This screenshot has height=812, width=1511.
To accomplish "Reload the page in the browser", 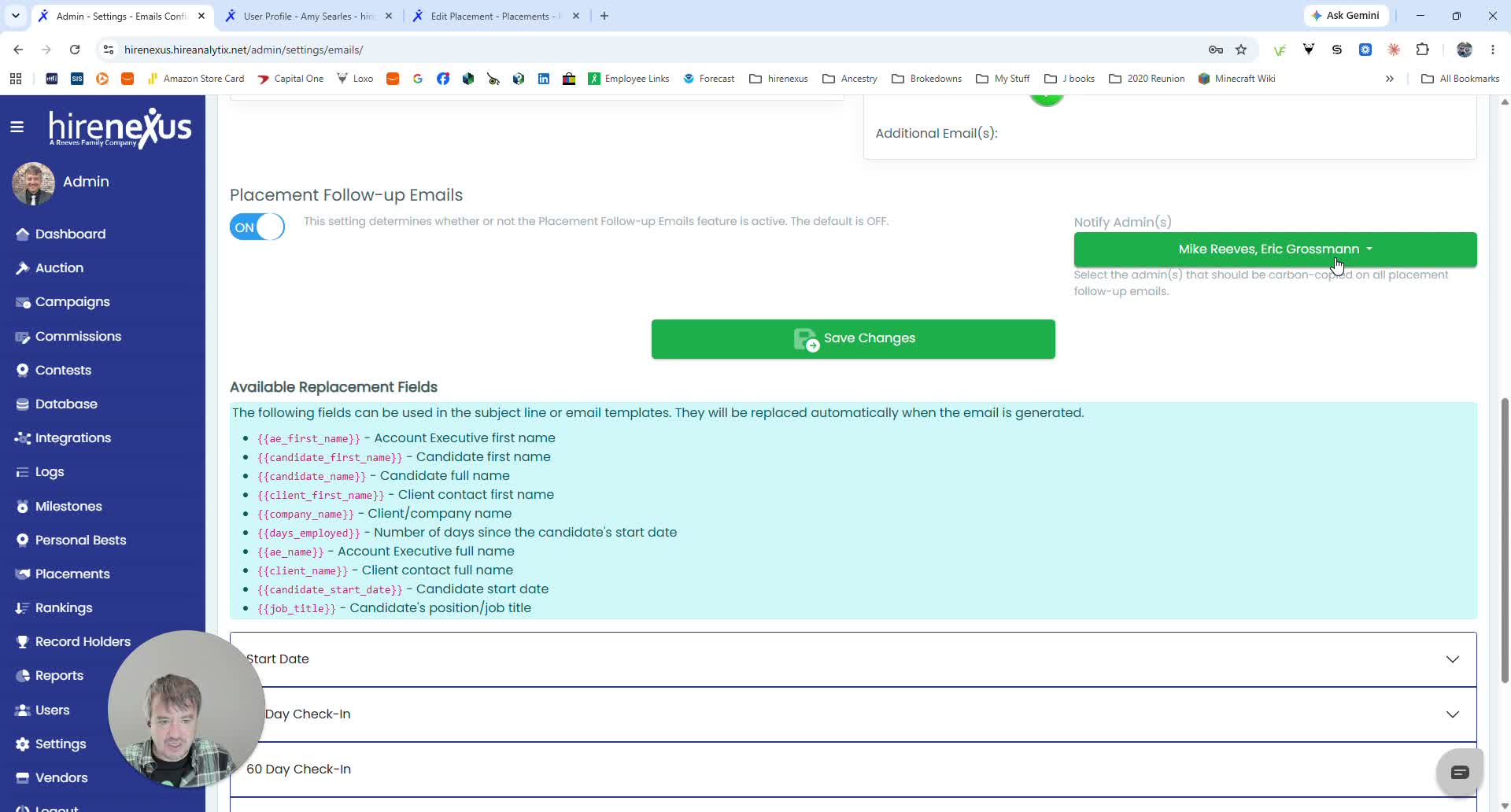I will [x=75, y=50].
